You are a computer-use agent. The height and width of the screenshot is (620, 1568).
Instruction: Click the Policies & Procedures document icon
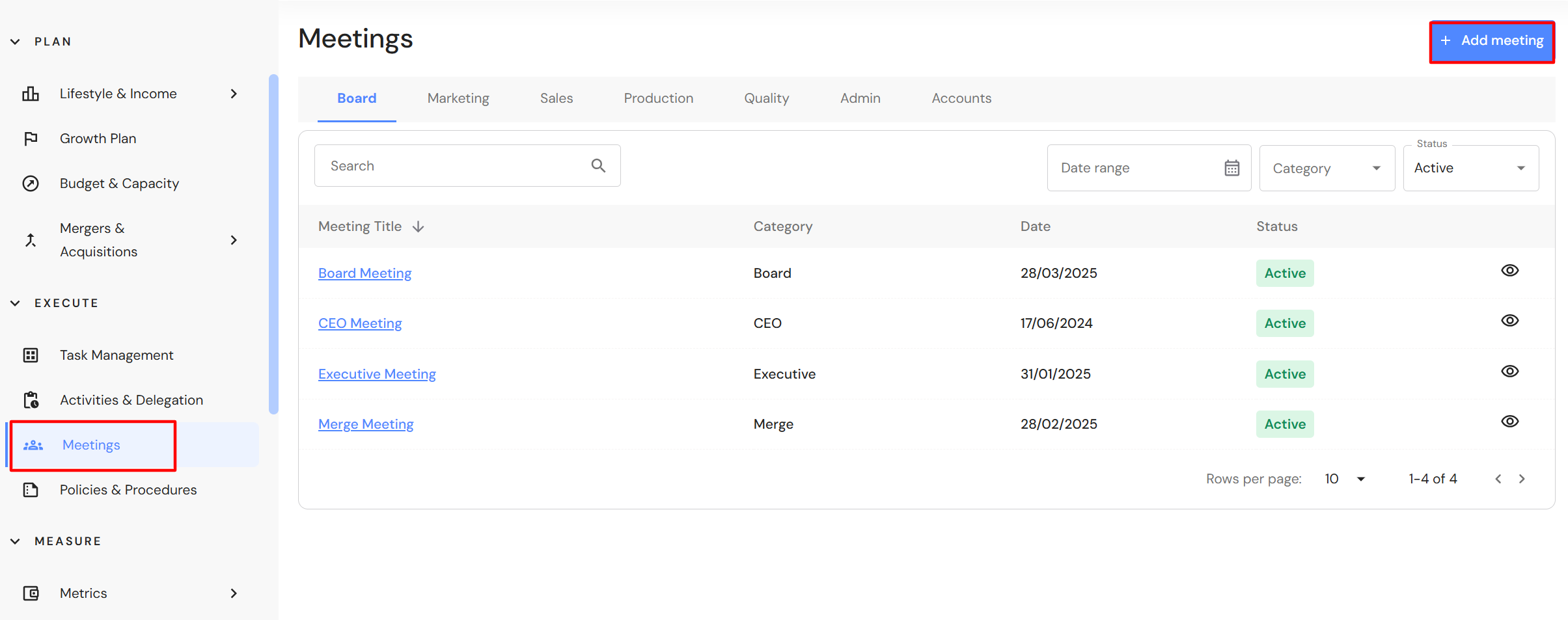click(31, 490)
